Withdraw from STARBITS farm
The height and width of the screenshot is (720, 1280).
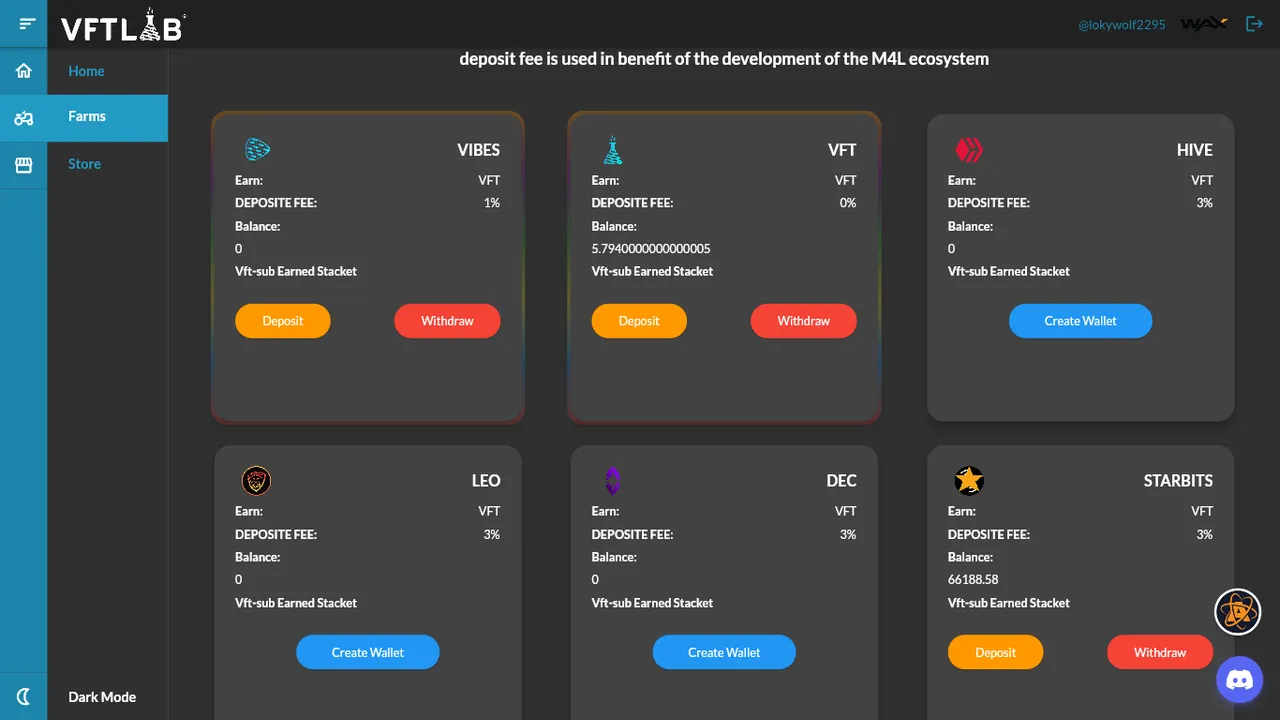click(1160, 652)
